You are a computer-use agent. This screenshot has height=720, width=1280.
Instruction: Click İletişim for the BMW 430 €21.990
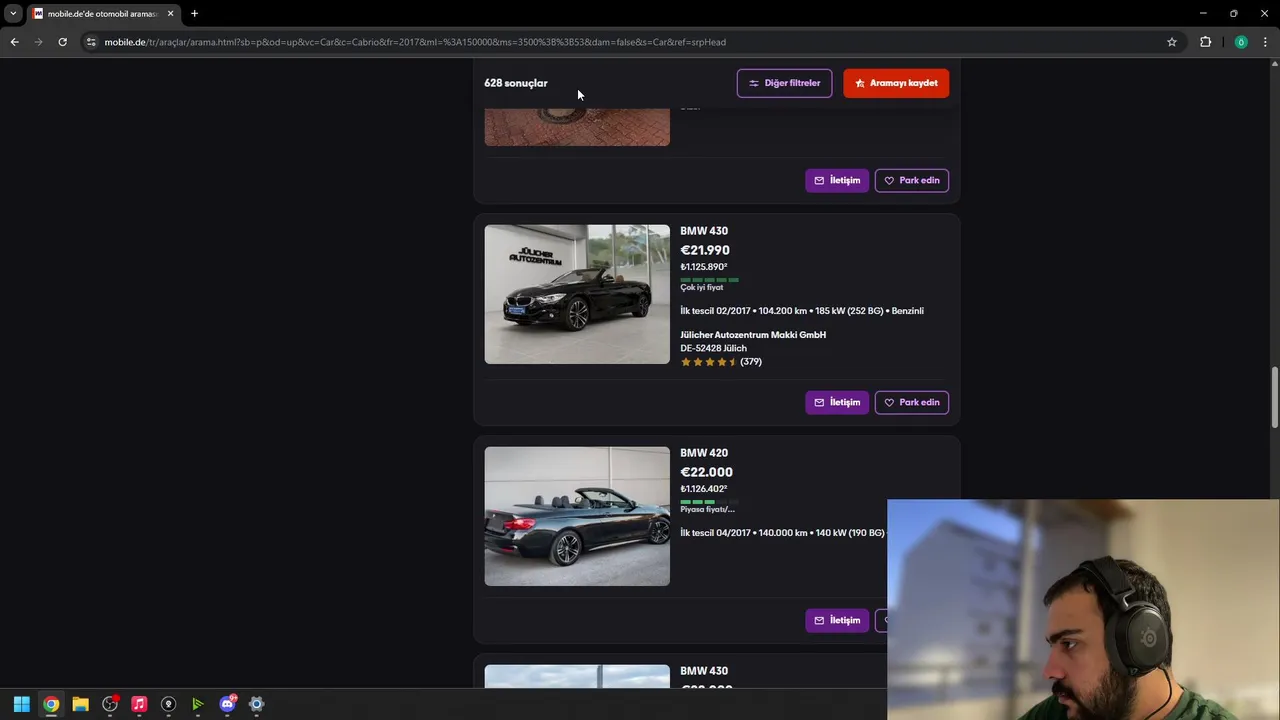837,402
